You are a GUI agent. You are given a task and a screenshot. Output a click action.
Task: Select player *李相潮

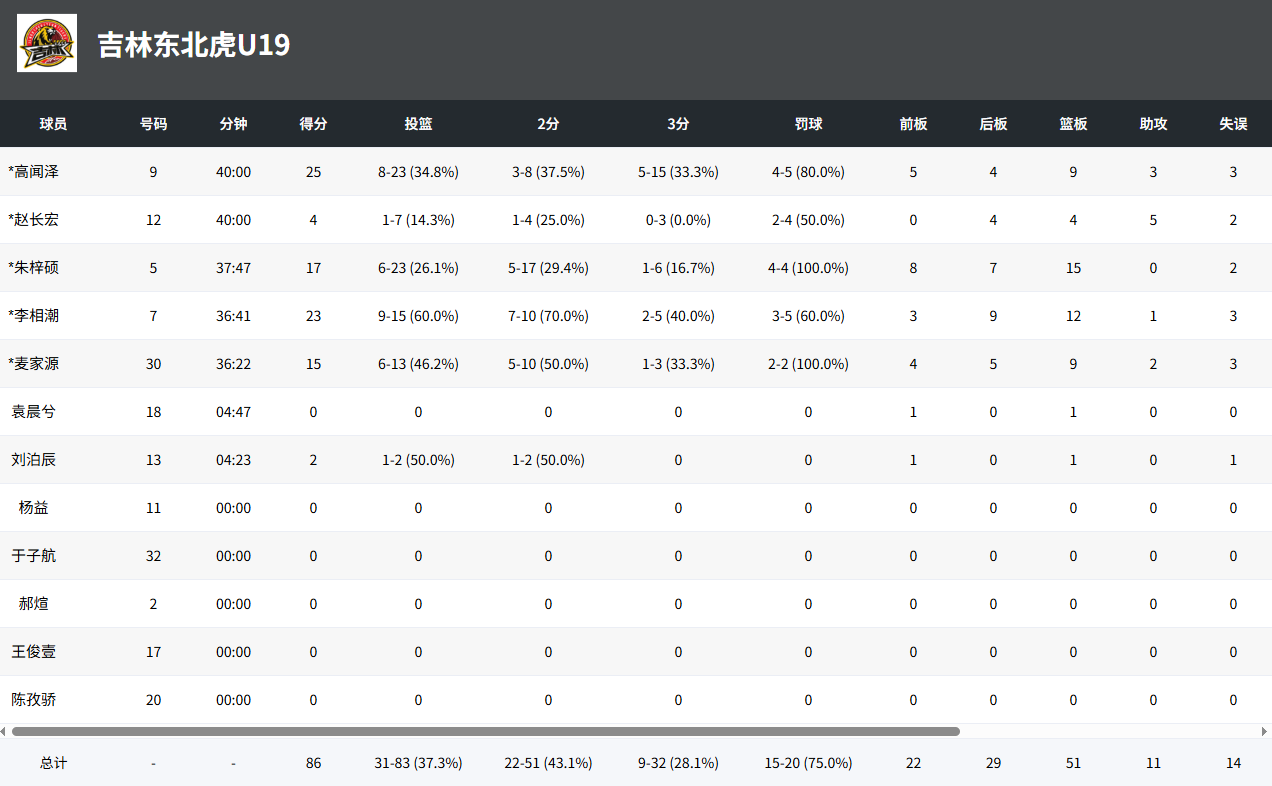point(34,316)
